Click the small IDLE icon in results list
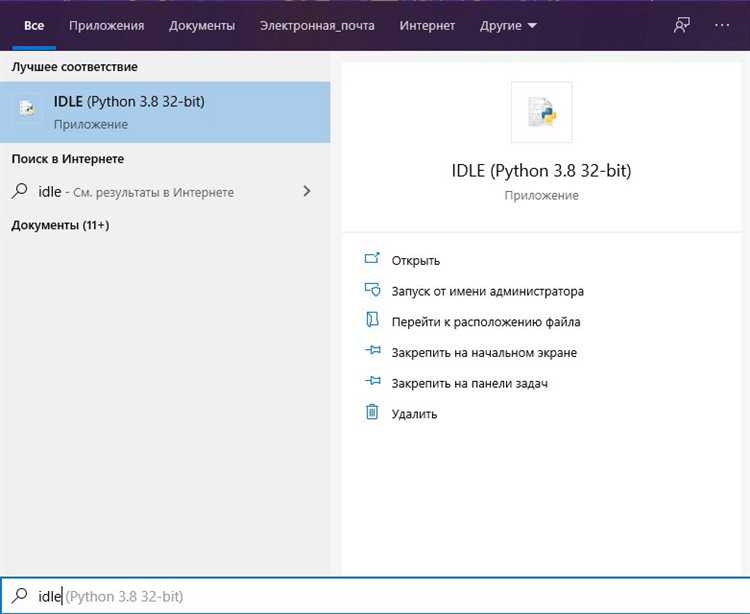The height and width of the screenshot is (614, 750). tap(27, 109)
